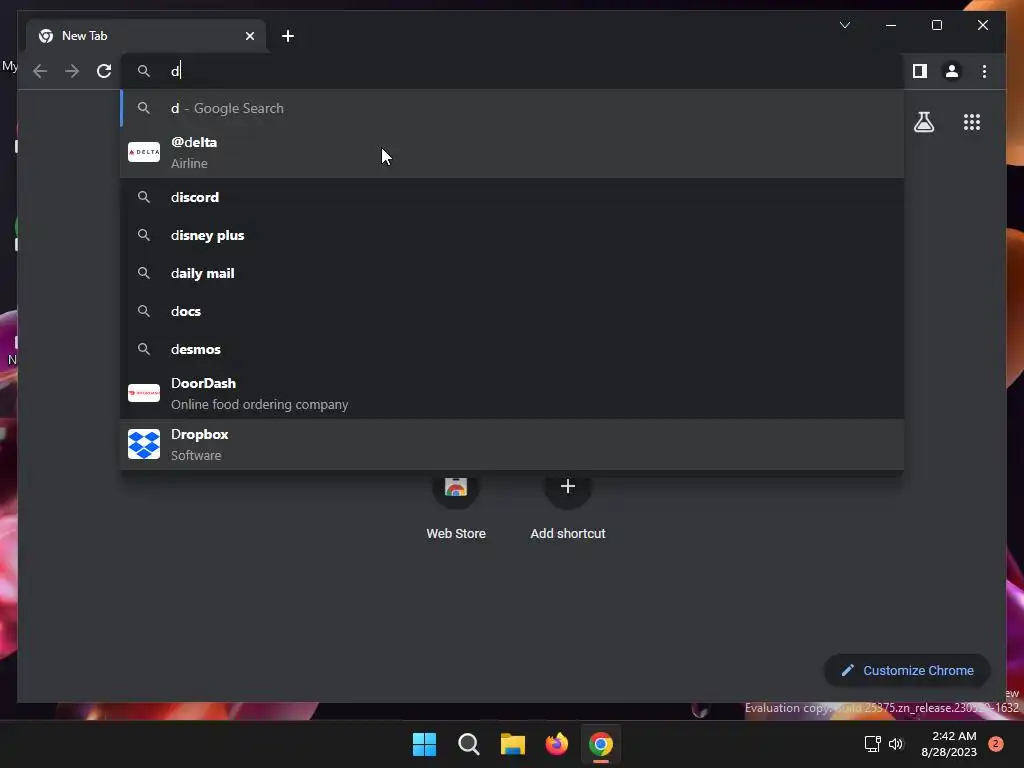Open the Google apps grid
Image resolution: width=1024 pixels, height=768 pixels.
pyautogui.click(x=972, y=122)
